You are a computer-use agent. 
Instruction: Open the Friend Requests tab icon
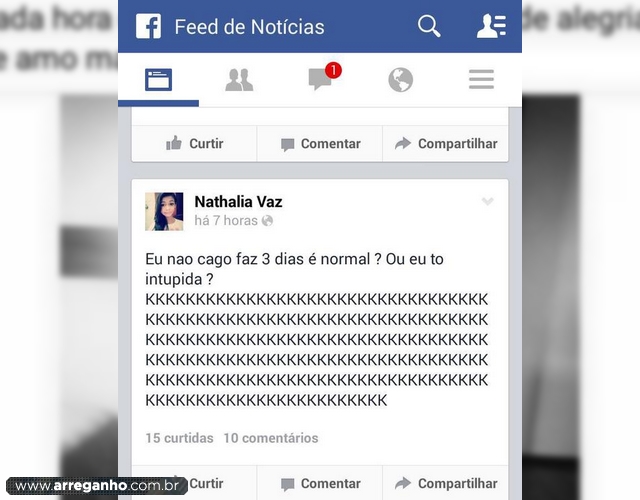click(239, 80)
